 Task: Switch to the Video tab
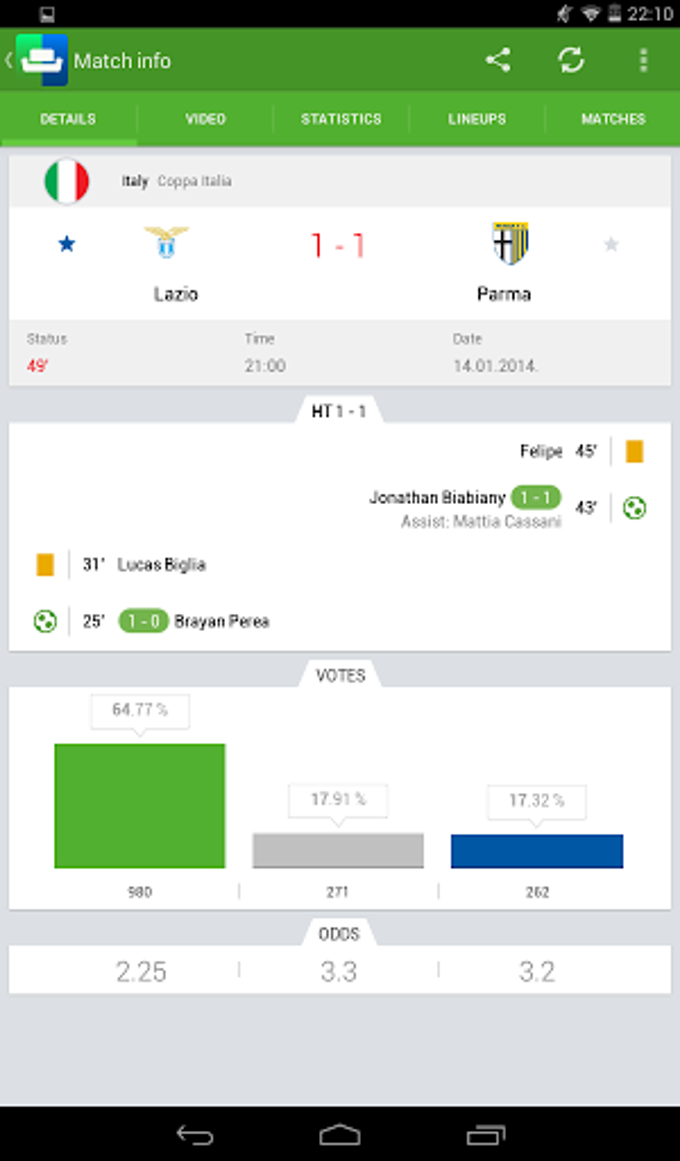pyautogui.click(x=205, y=119)
